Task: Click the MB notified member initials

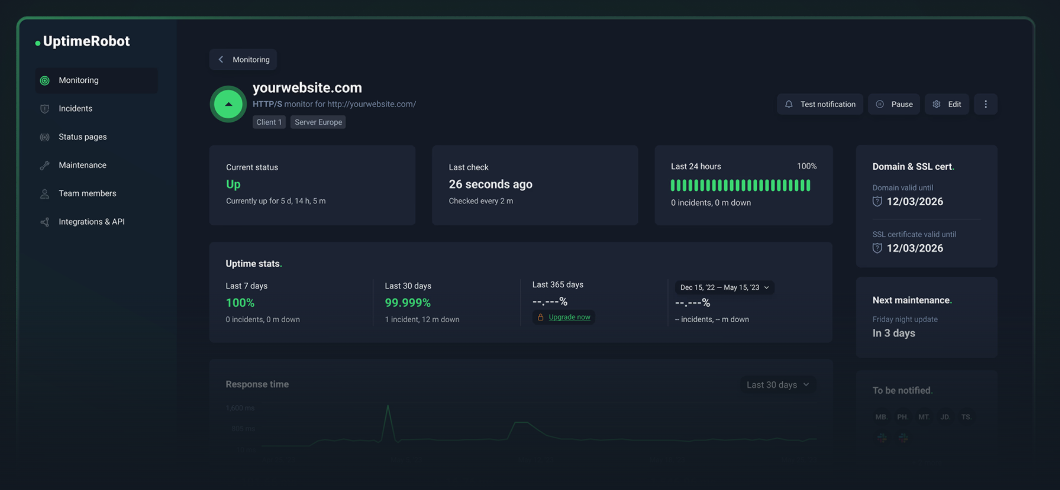Action: 881,417
